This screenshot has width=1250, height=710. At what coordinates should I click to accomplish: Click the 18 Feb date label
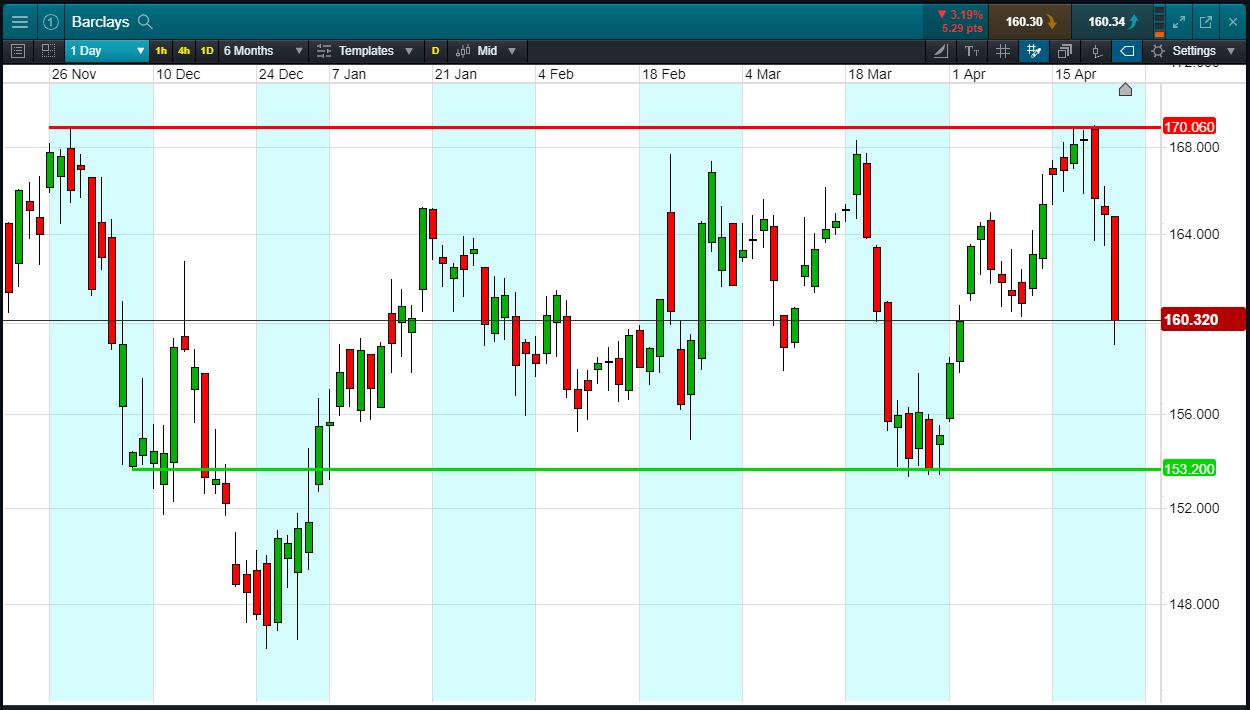point(664,74)
